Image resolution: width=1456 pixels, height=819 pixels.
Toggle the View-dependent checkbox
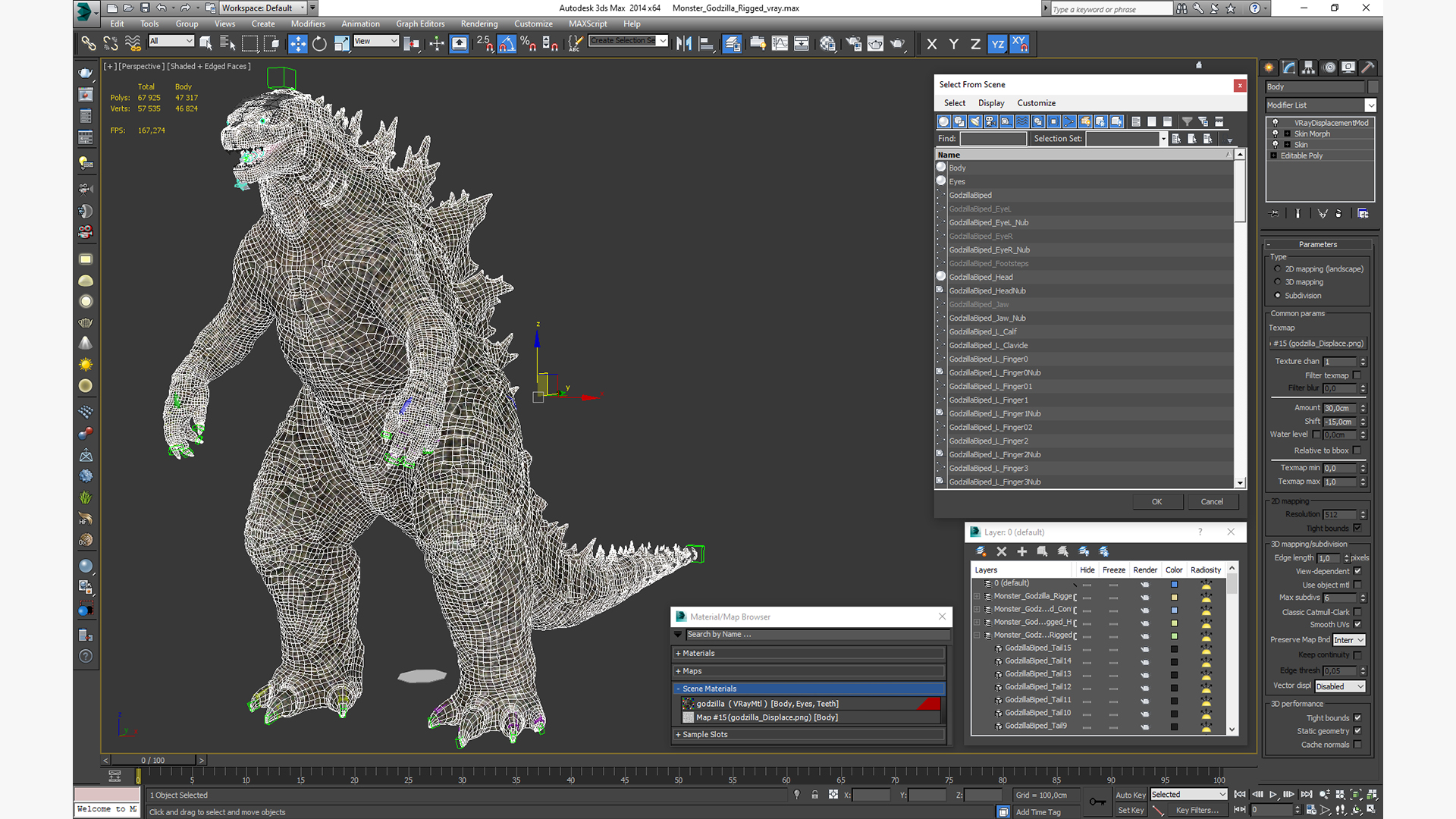point(1357,571)
